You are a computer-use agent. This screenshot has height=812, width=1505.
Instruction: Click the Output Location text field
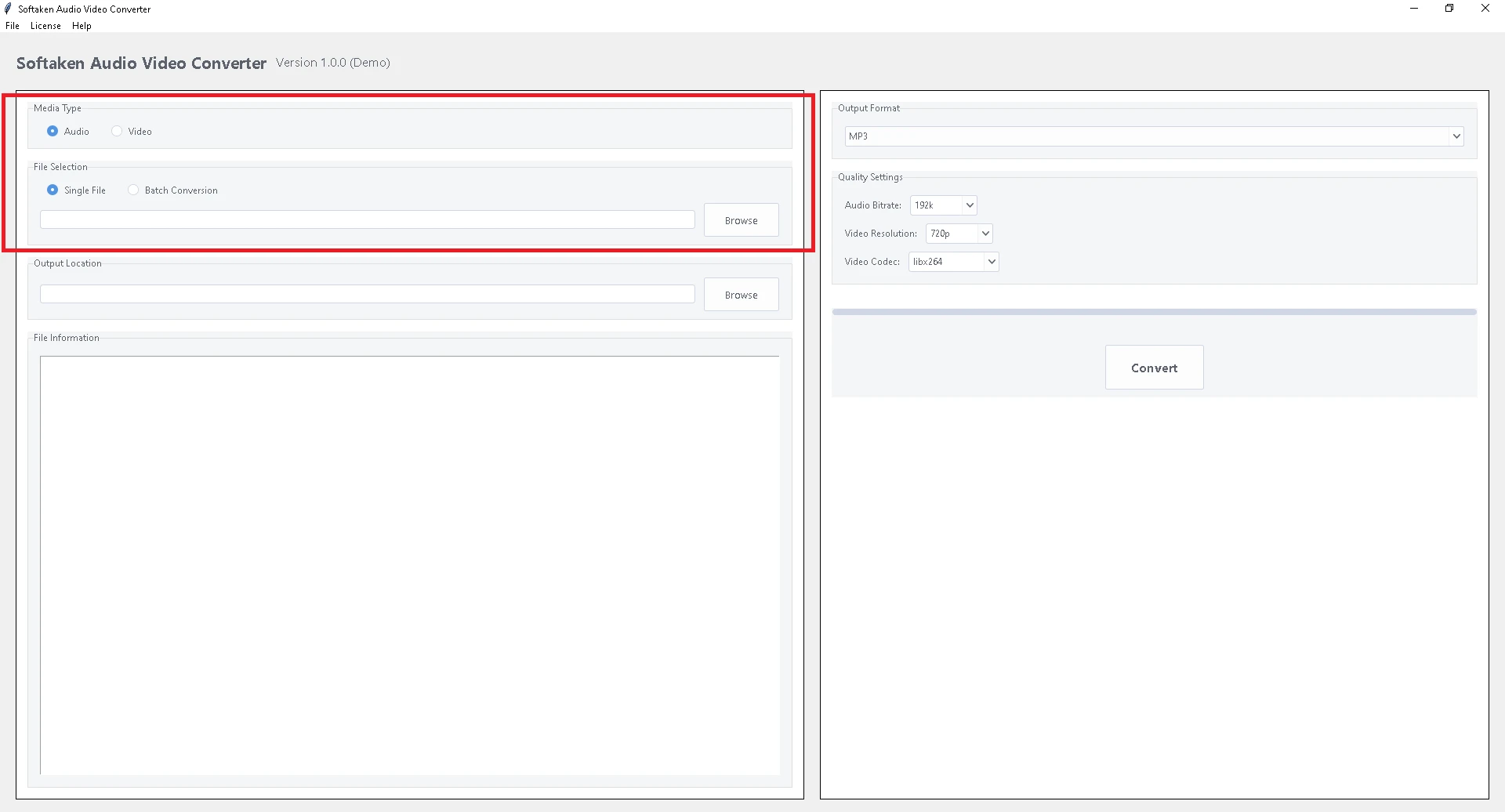pyautogui.click(x=367, y=293)
